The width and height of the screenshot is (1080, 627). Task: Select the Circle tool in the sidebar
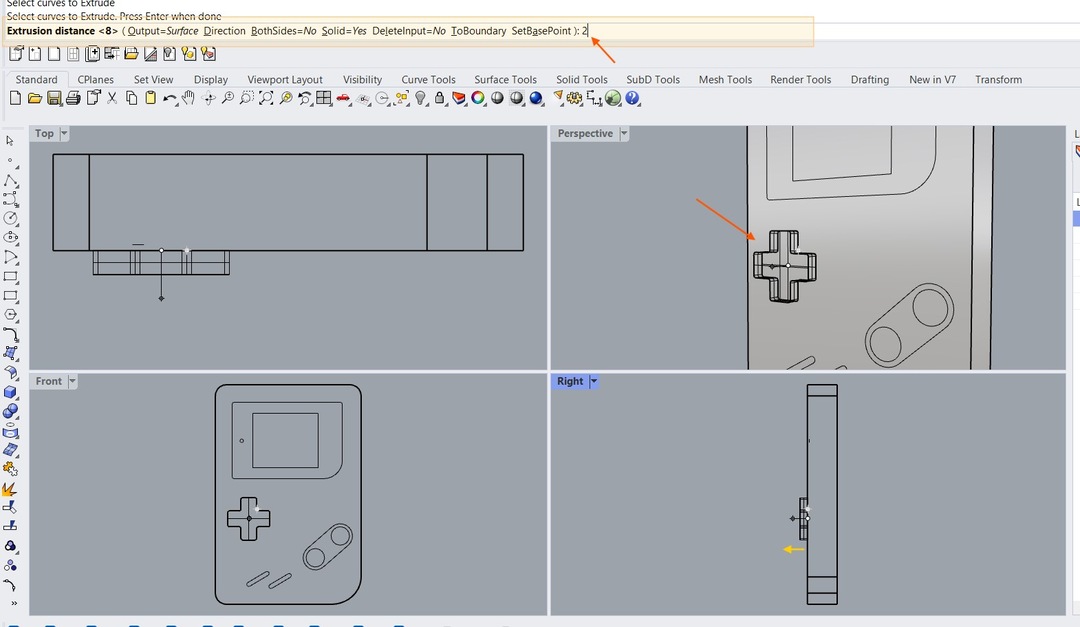(x=10, y=218)
